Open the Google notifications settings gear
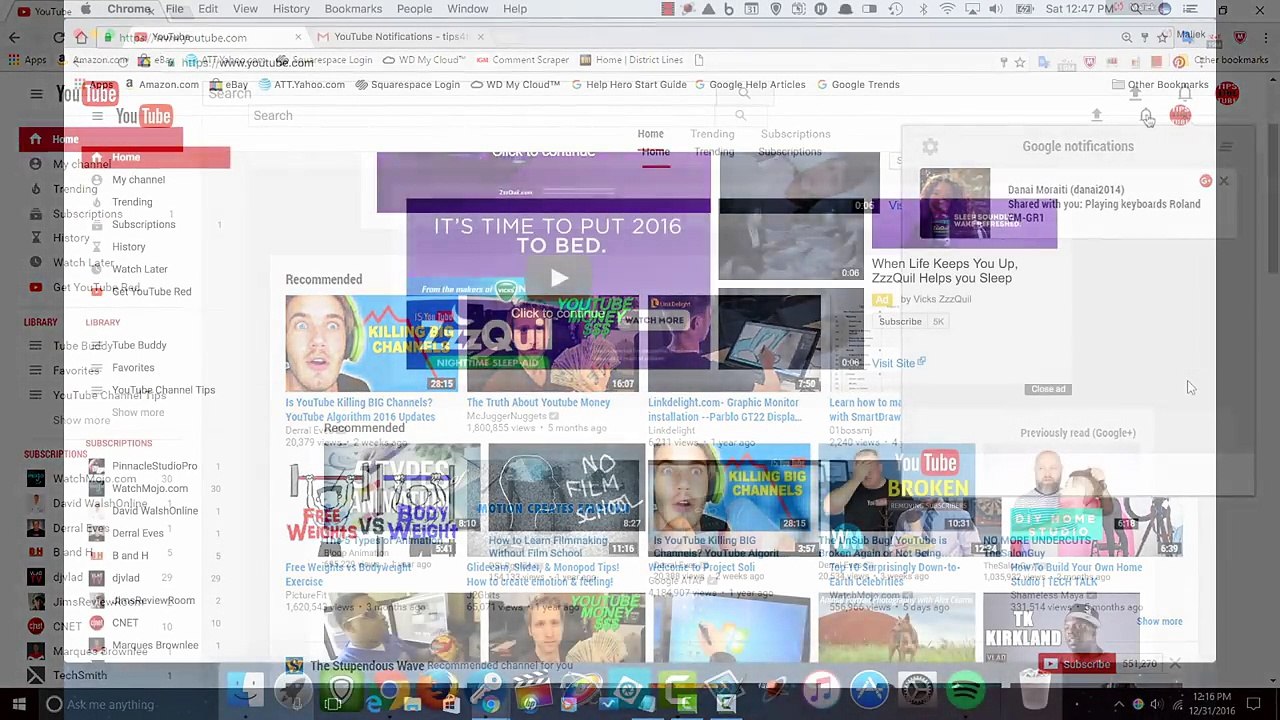This screenshot has width=1280, height=720. click(930, 147)
